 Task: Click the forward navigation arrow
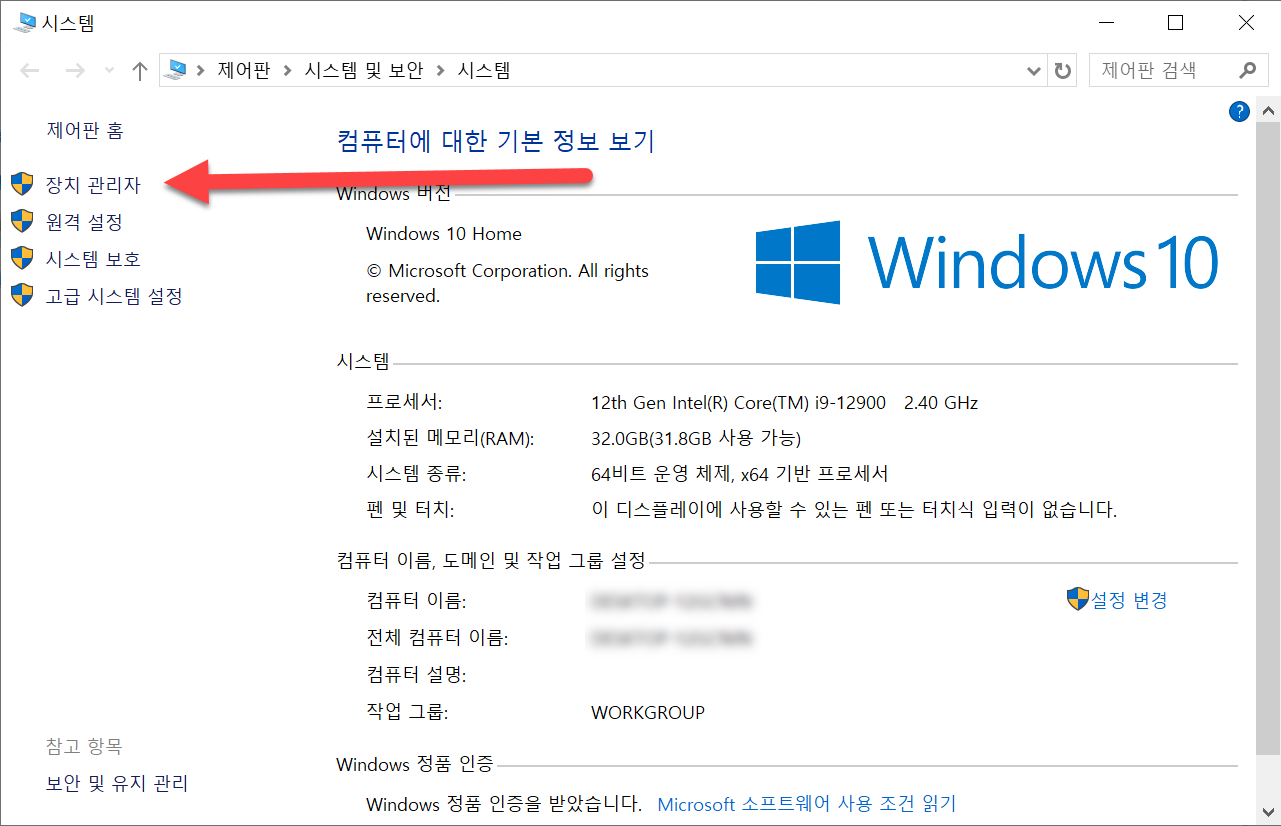(75, 71)
